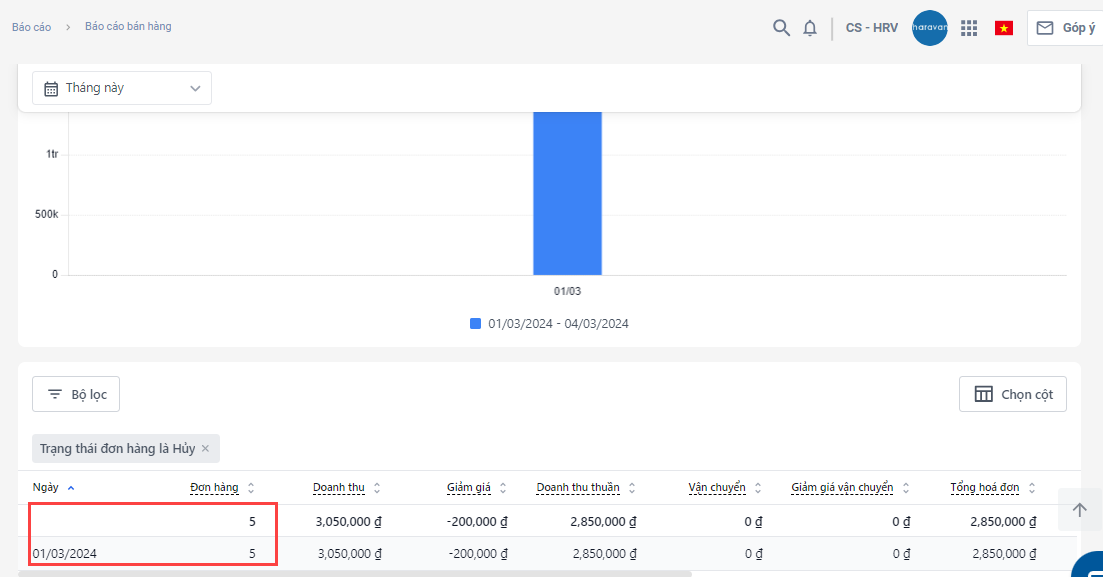Click the Chọn cột button
The width and height of the screenshot is (1103, 577).
point(1012,394)
